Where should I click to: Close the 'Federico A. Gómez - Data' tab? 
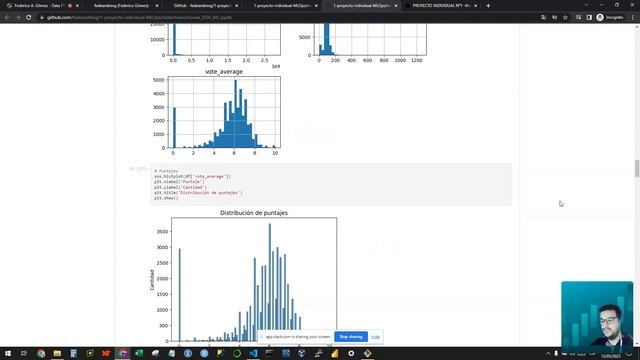(78, 6)
